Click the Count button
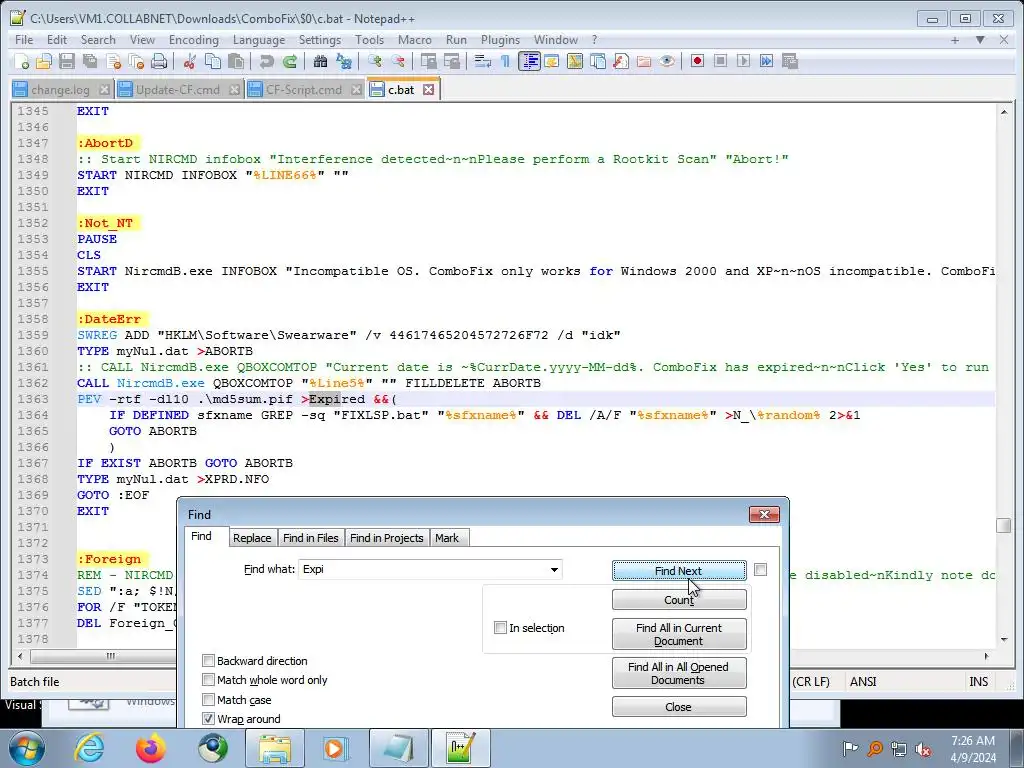 pos(679,600)
